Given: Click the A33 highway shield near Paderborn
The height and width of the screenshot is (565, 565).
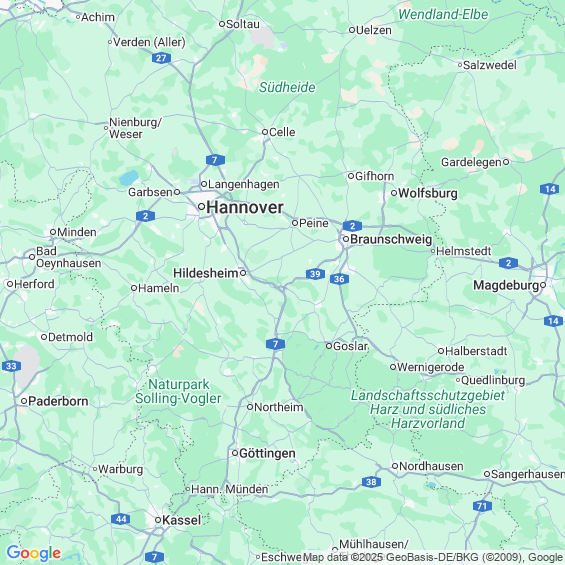Looking at the screenshot, I should point(11,366).
